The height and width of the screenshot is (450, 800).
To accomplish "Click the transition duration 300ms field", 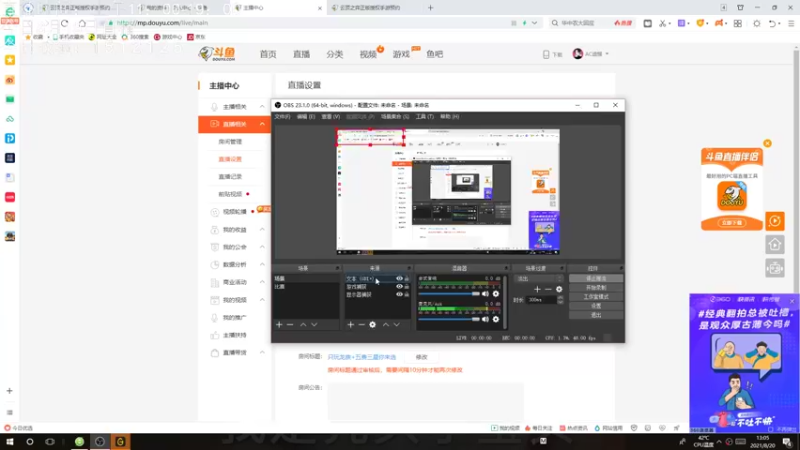I will pyautogui.click(x=542, y=300).
